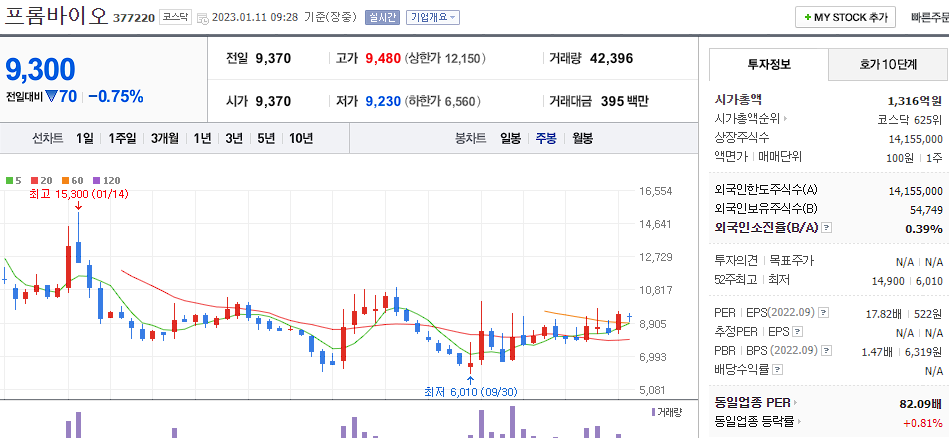Screen dimensions: 949x438
Task: Click the -0.75% change rate
Action: pos(116,96)
